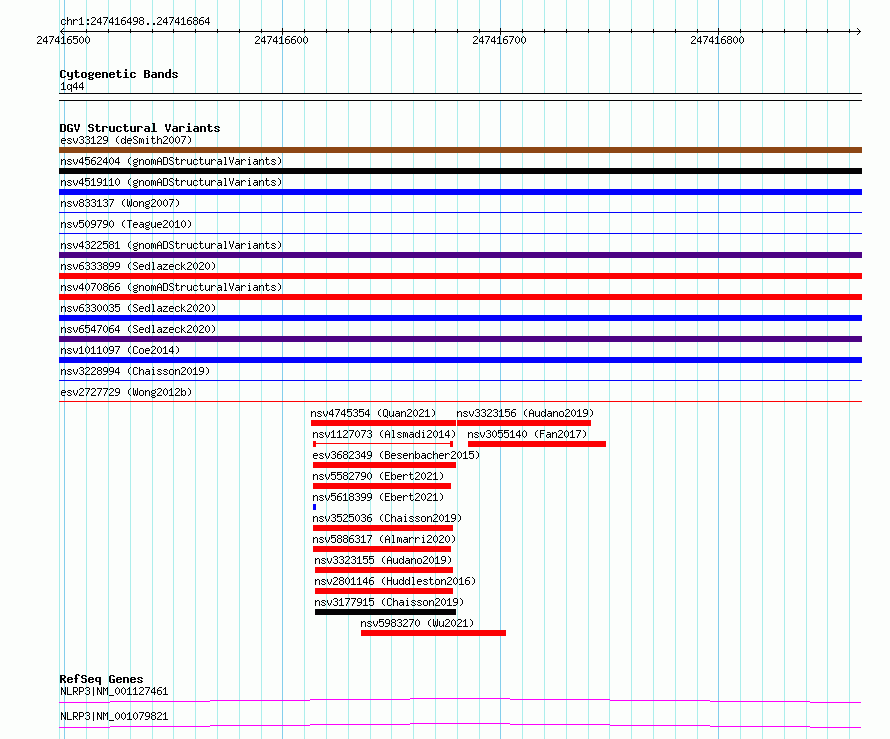
Task: Click the nsv5886317 (Almarri2020) red bar
Action: coord(382,549)
